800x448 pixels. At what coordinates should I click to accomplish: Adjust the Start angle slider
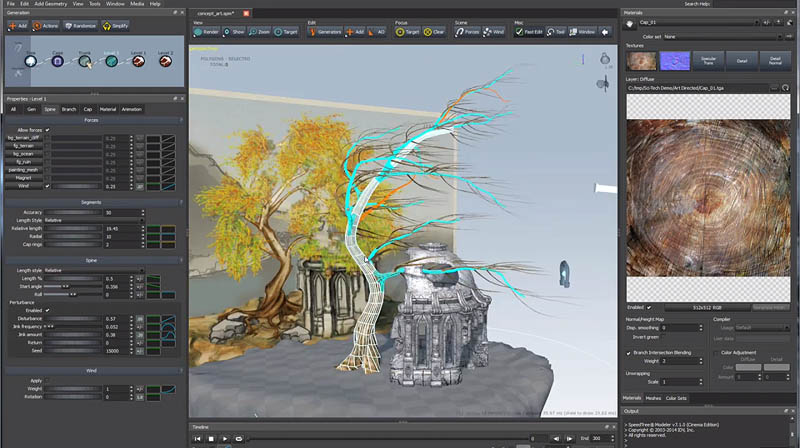coord(73,287)
